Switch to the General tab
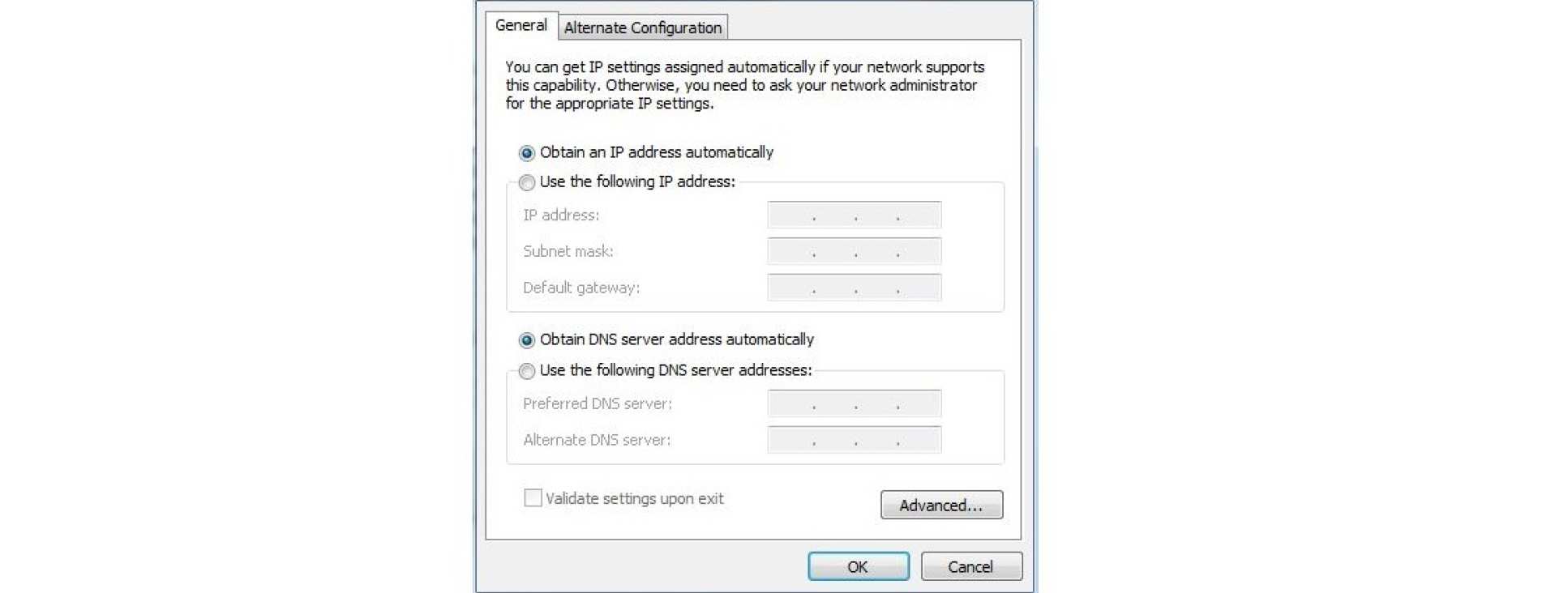This screenshot has width=1568, height=593. click(x=521, y=24)
